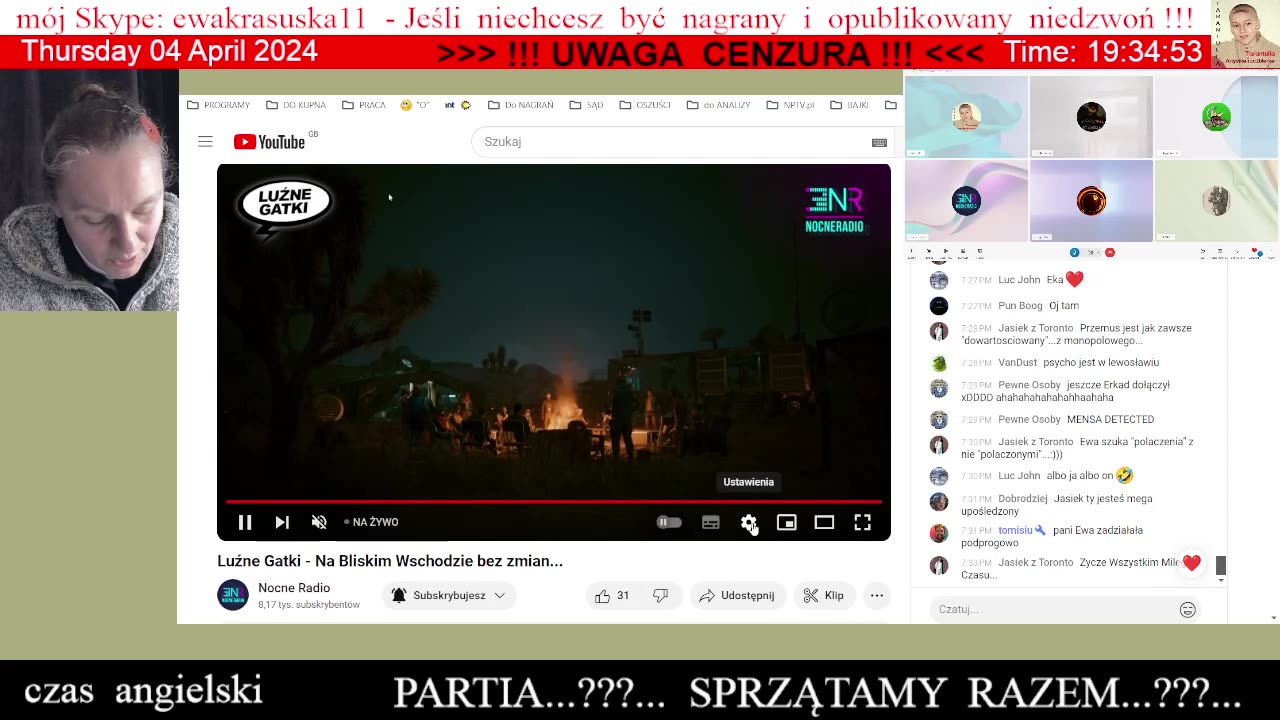
Task: Select the dark avatar tile in Skype call
Action: click(1091, 117)
